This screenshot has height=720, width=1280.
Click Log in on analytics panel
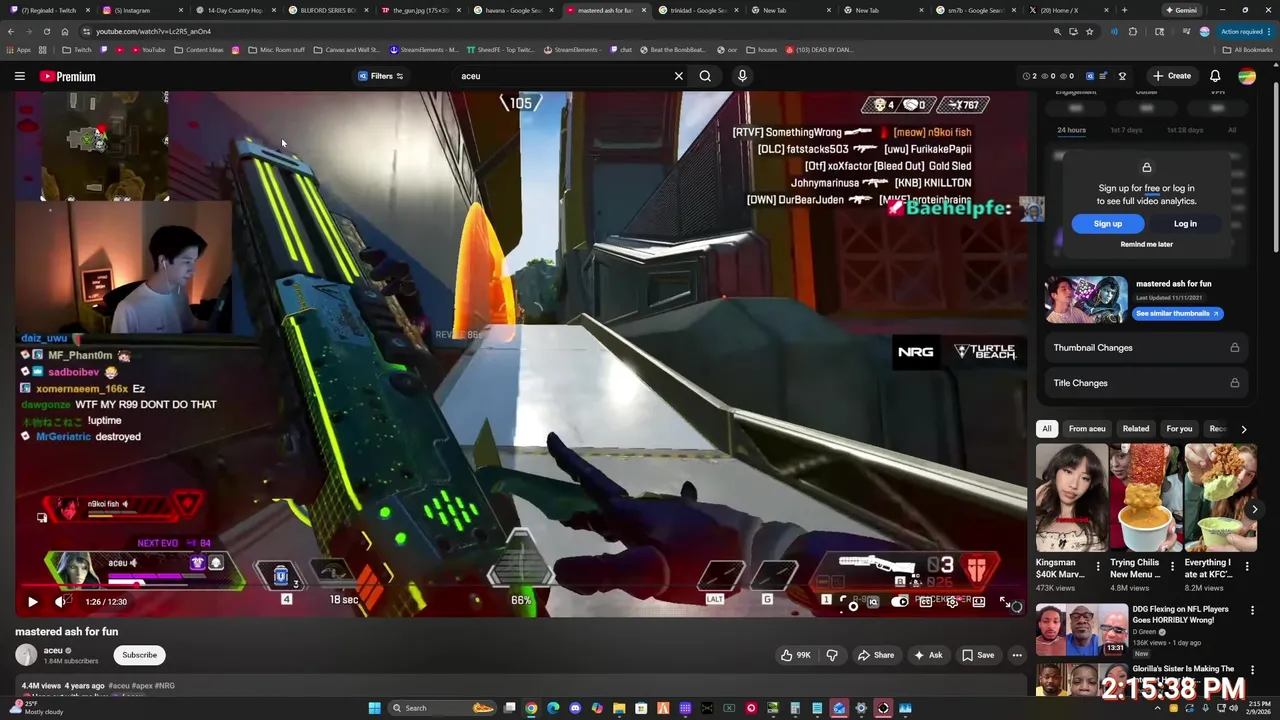click(x=1185, y=224)
